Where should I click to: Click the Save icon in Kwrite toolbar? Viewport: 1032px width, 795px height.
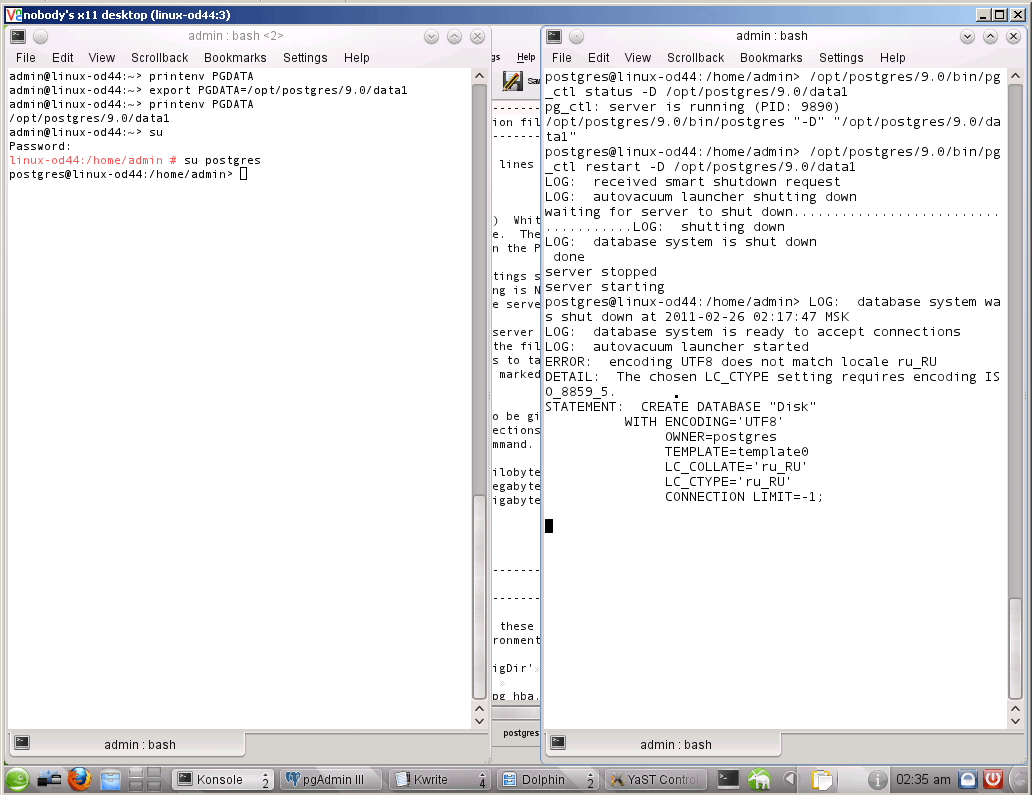[x=512, y=81]
